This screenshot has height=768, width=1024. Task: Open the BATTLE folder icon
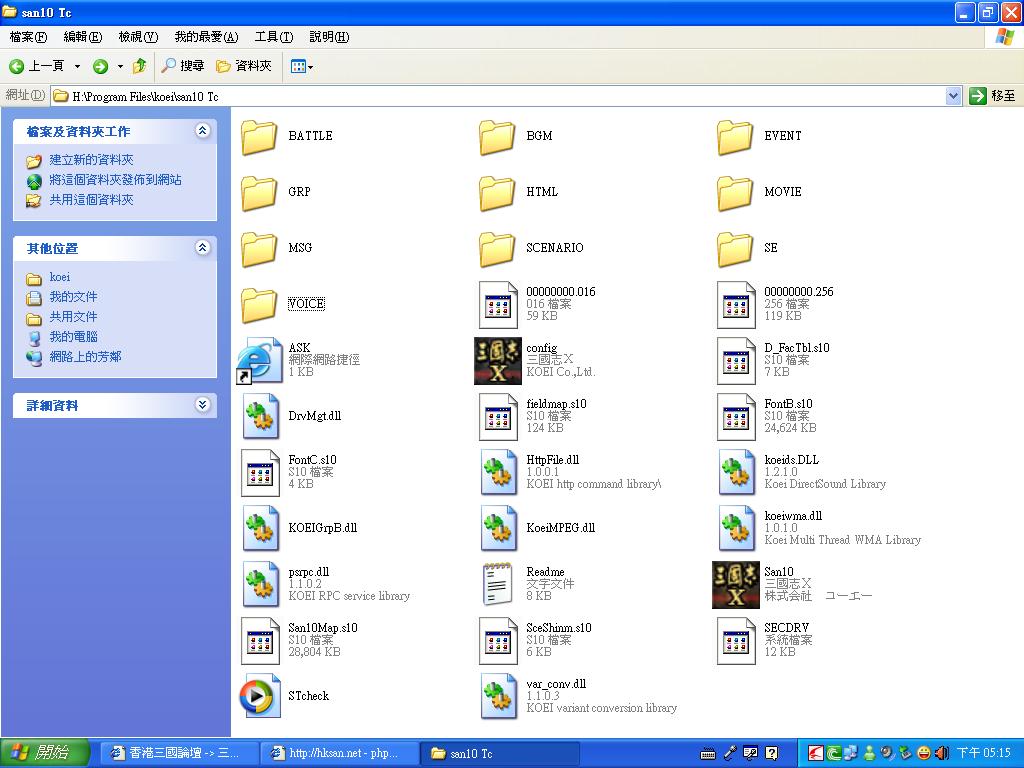point(259,136)
